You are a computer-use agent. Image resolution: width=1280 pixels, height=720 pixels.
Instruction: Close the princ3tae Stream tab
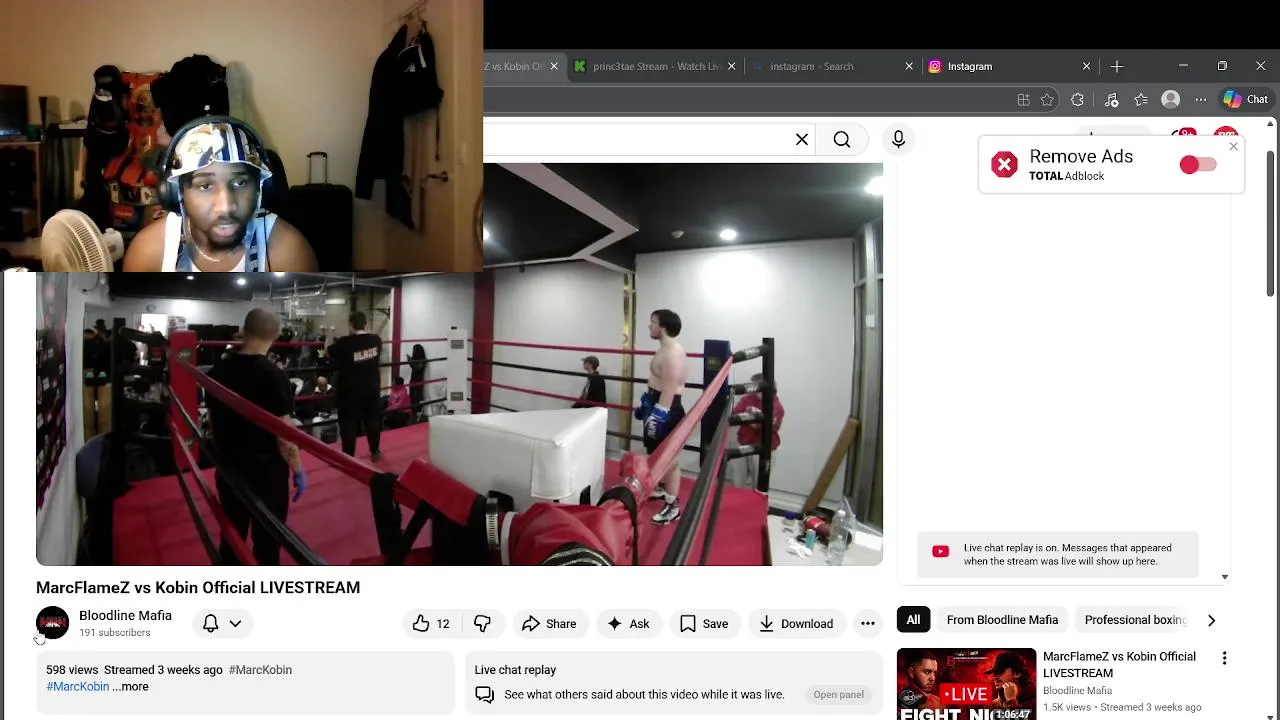731,66
